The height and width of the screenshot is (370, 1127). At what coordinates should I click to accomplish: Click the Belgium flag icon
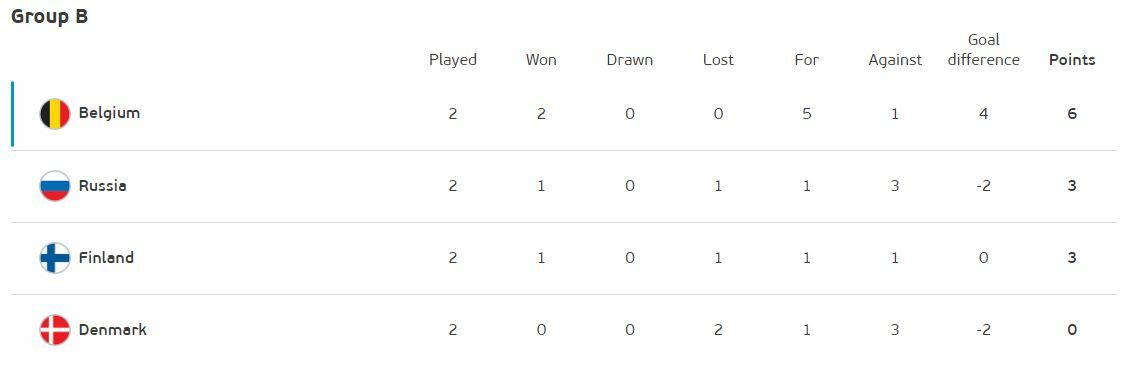[x=55, y=114]
